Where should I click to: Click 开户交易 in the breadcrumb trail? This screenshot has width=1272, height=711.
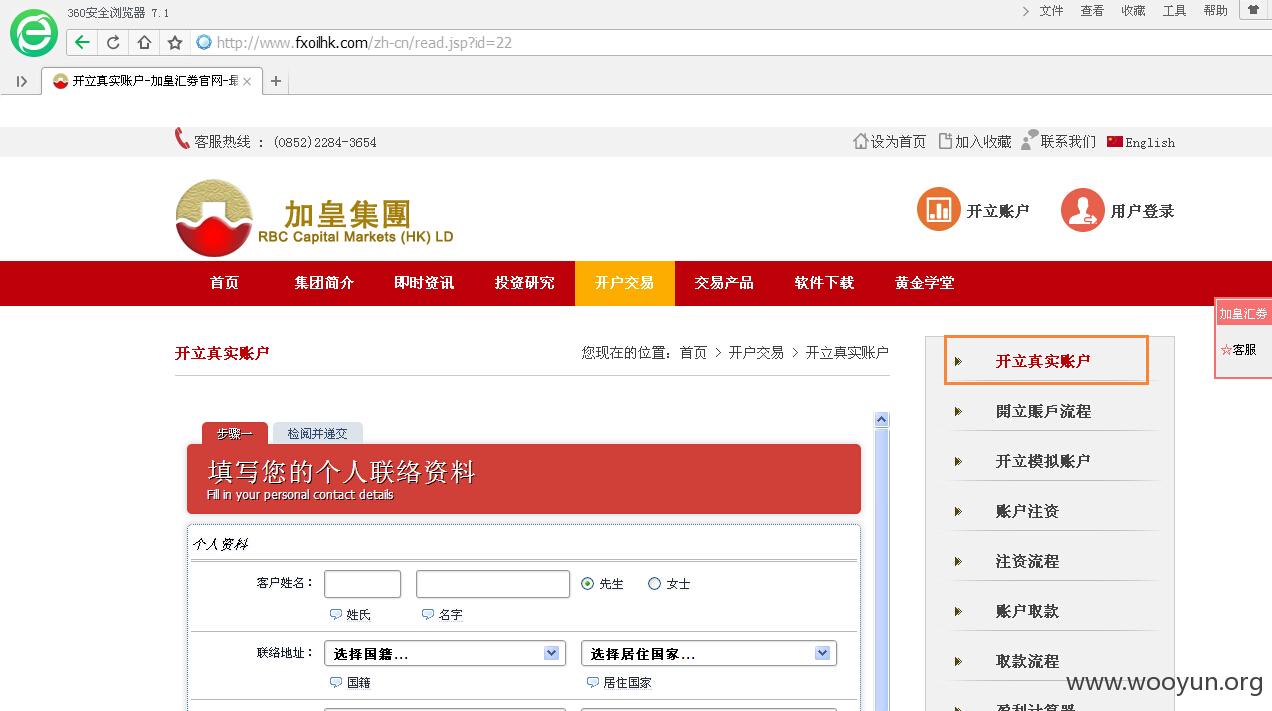[756, 353]
